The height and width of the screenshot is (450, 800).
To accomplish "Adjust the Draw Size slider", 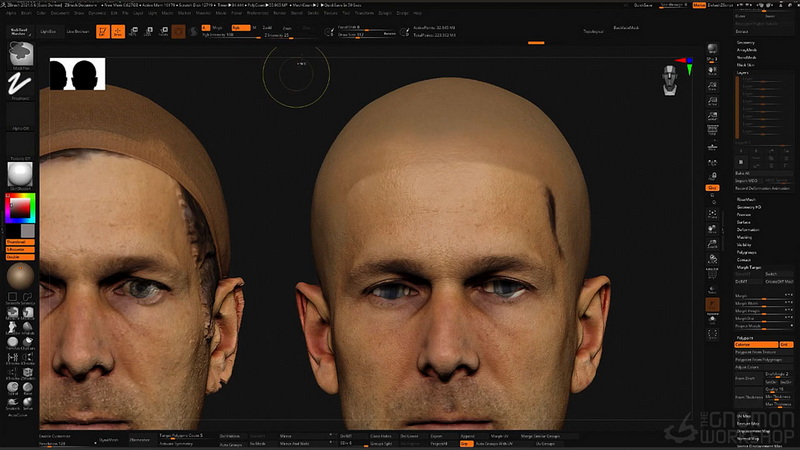I will click(367, 35).
